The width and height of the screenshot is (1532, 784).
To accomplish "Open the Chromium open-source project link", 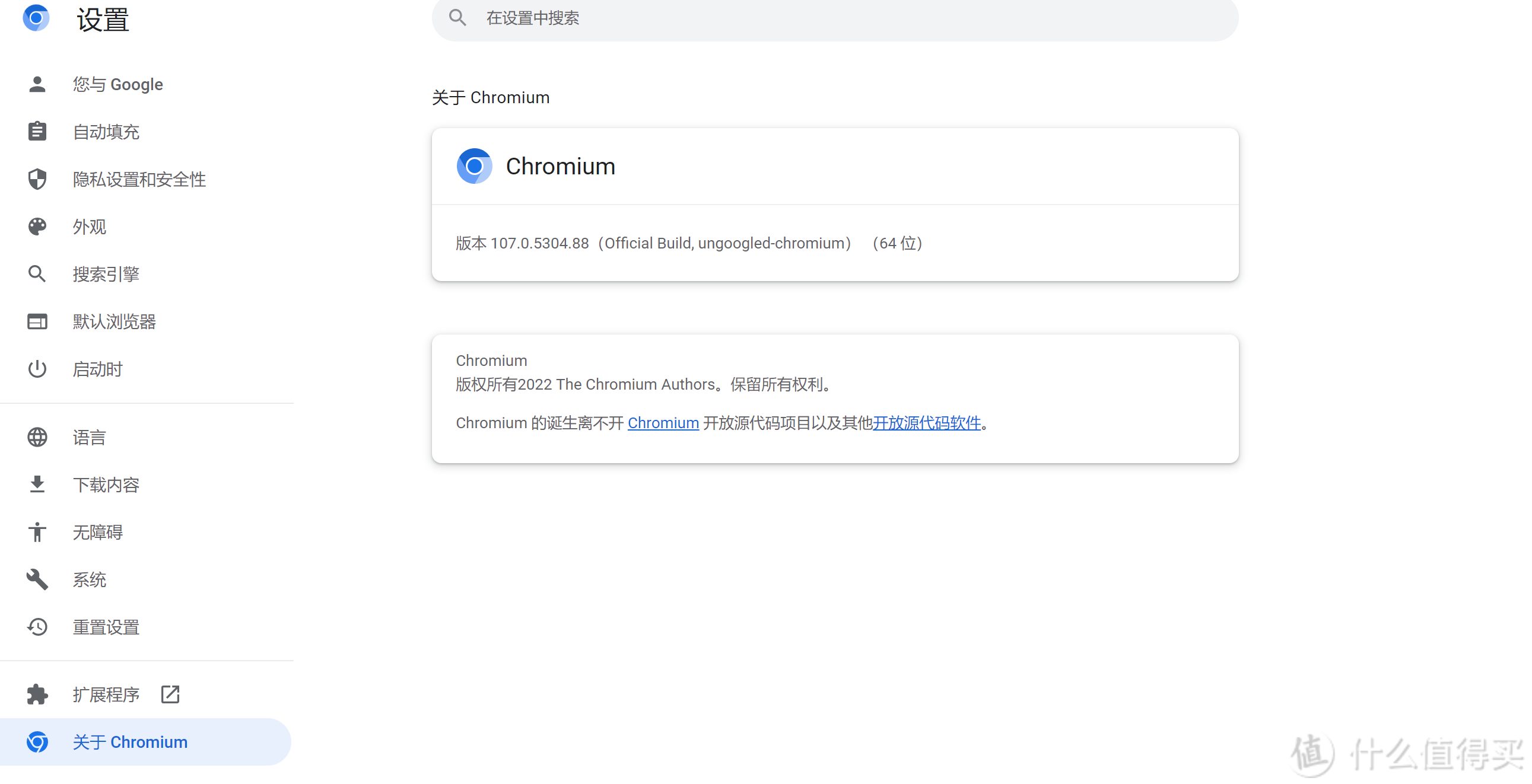I will coord(663,423).
